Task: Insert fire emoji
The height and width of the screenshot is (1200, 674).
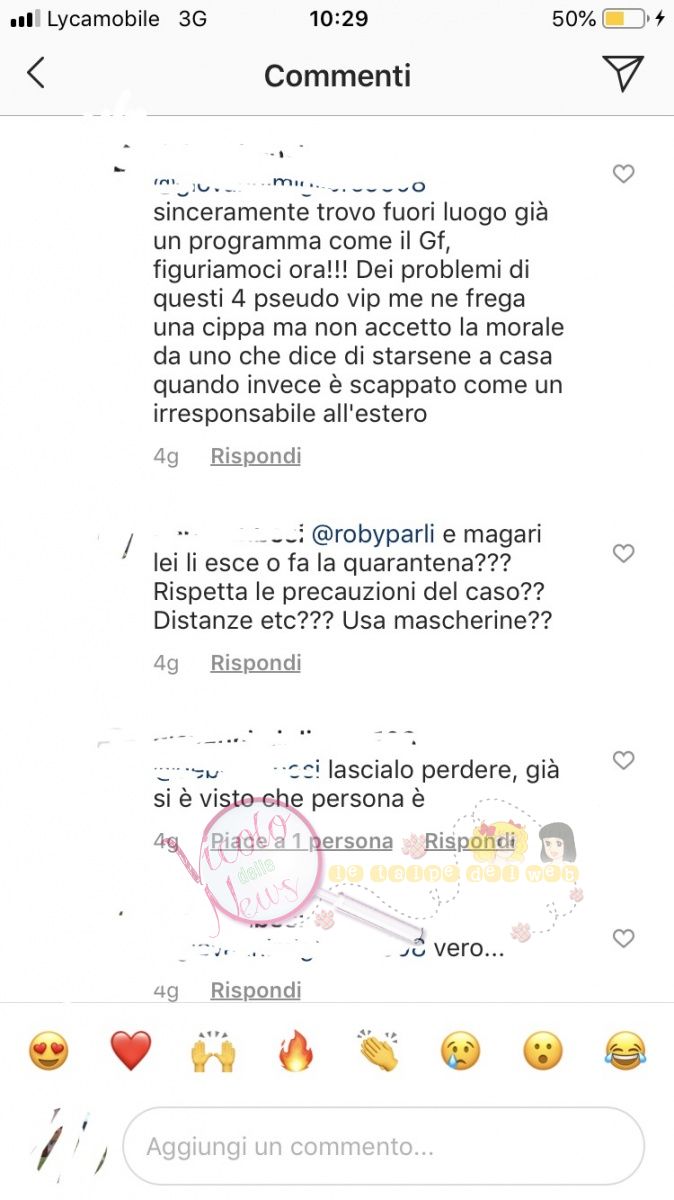Action: click(x=296, y=1051)
